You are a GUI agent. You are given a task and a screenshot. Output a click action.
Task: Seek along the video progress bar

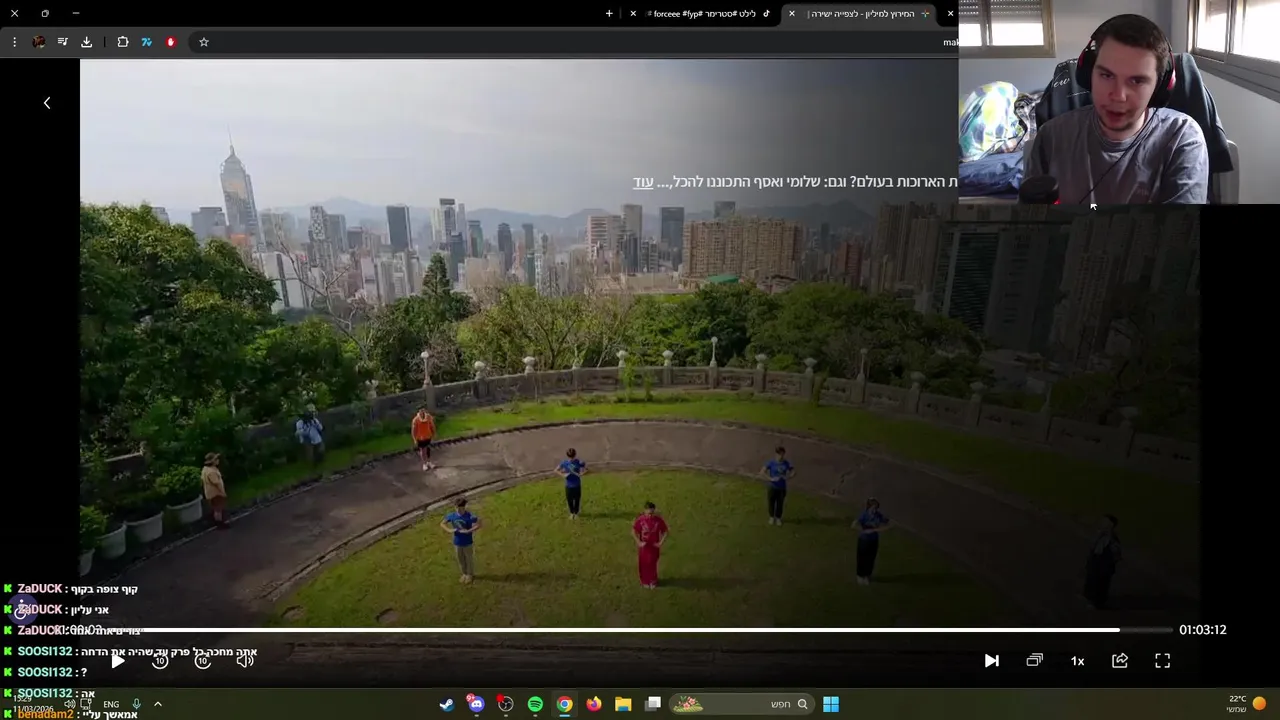click(640, 630)
